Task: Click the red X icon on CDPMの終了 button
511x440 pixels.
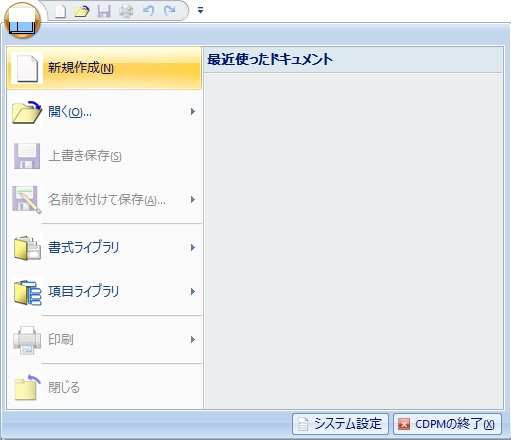Action: pyautogui.click(x=404, y=424)
